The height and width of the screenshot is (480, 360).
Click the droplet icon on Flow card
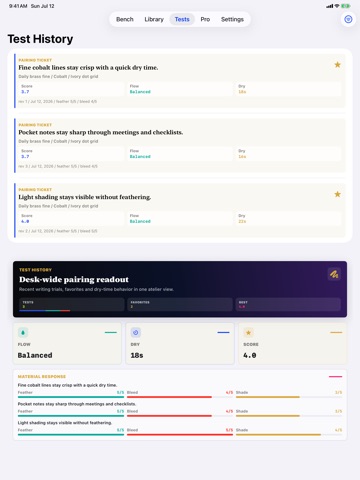(x=23, y=332)
